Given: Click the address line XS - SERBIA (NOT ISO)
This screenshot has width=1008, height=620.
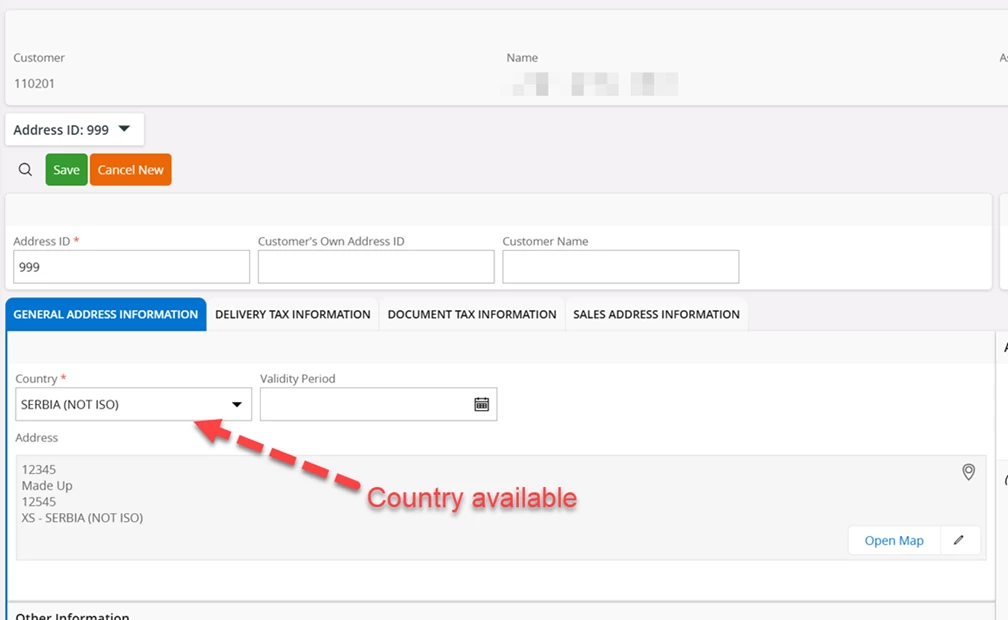Looking at the screenshot, I should pos(82,518).
